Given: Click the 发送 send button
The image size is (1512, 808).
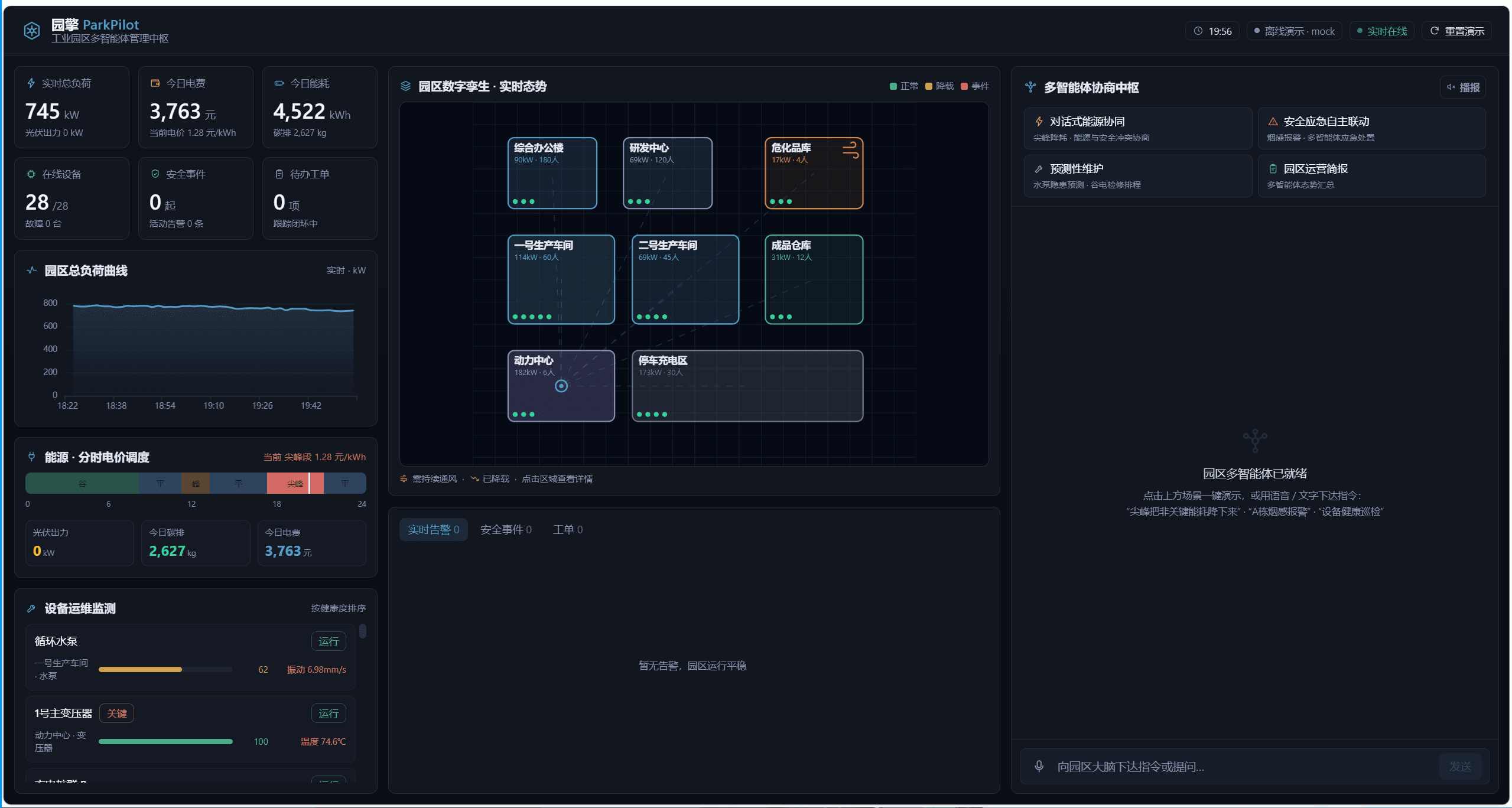Looking at the screenshot, I should tap(1460, 766).
